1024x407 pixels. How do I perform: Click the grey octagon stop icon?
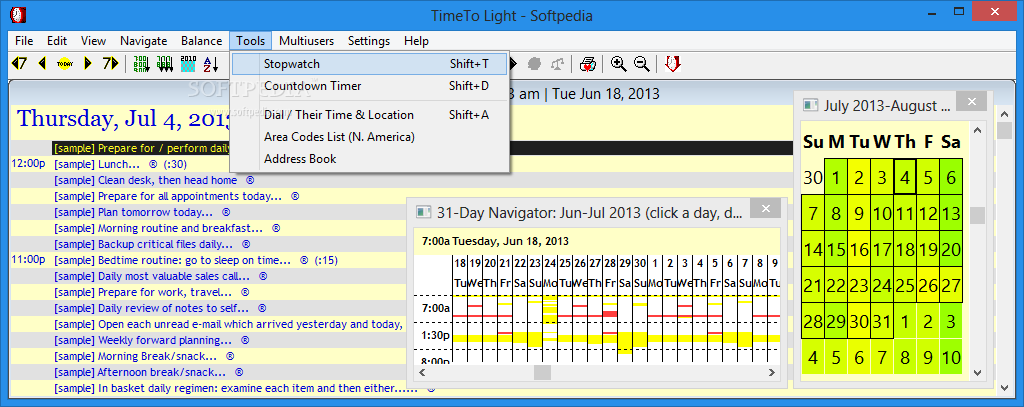(535, 63)
